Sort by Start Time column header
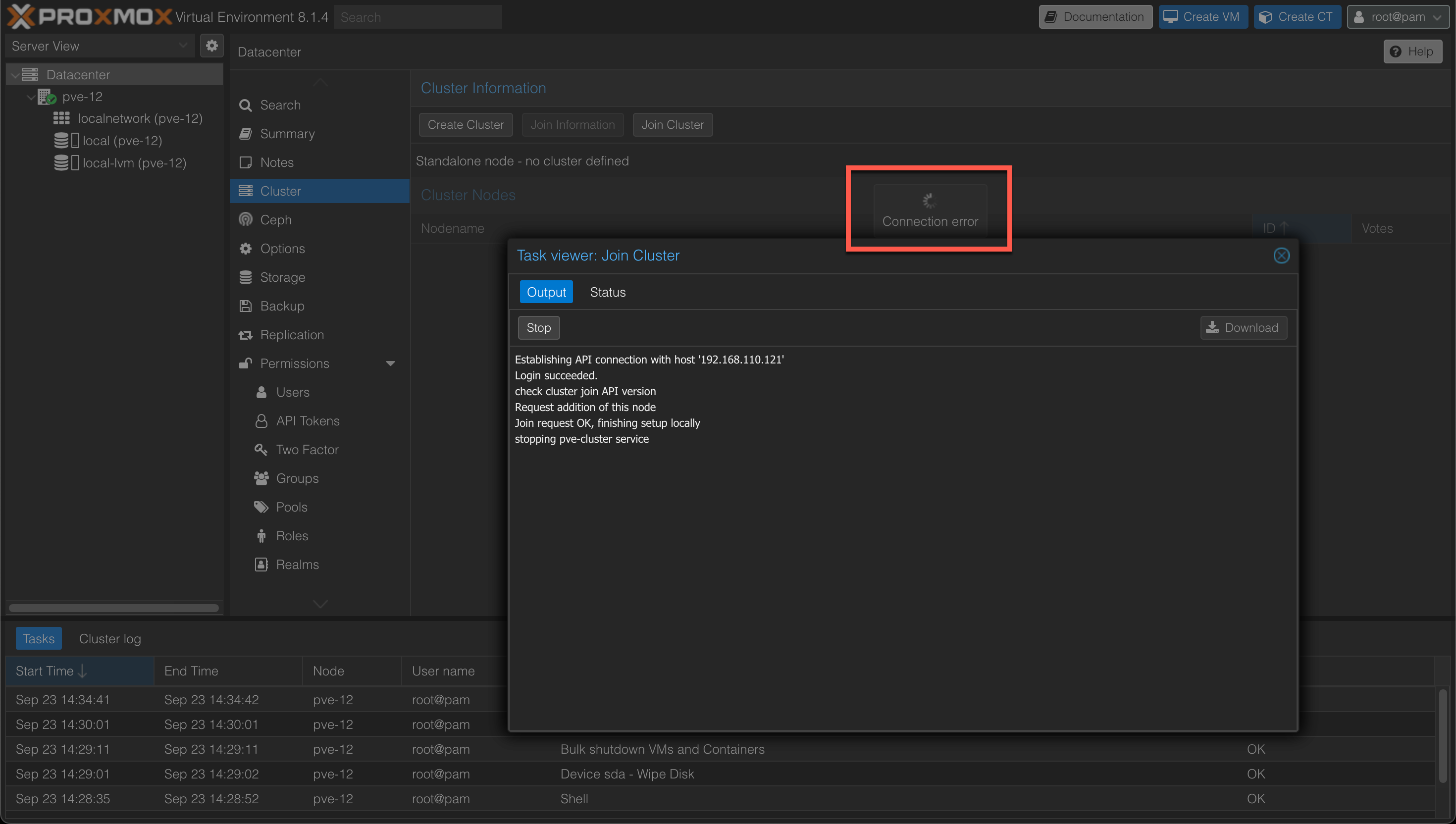 pyautogui.click(x=79, y=670)
